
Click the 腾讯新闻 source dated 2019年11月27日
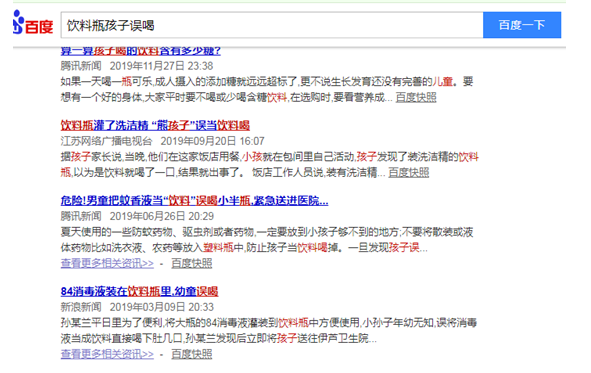click(81, 66)
